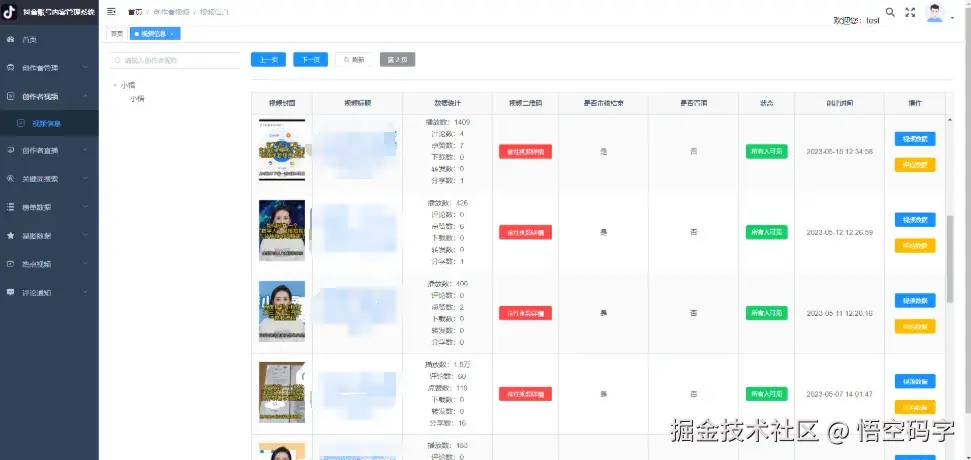Close the 视频信息 page tab
Screen dimensions: 971x460
pyautogui.click(x=172, y=33)
